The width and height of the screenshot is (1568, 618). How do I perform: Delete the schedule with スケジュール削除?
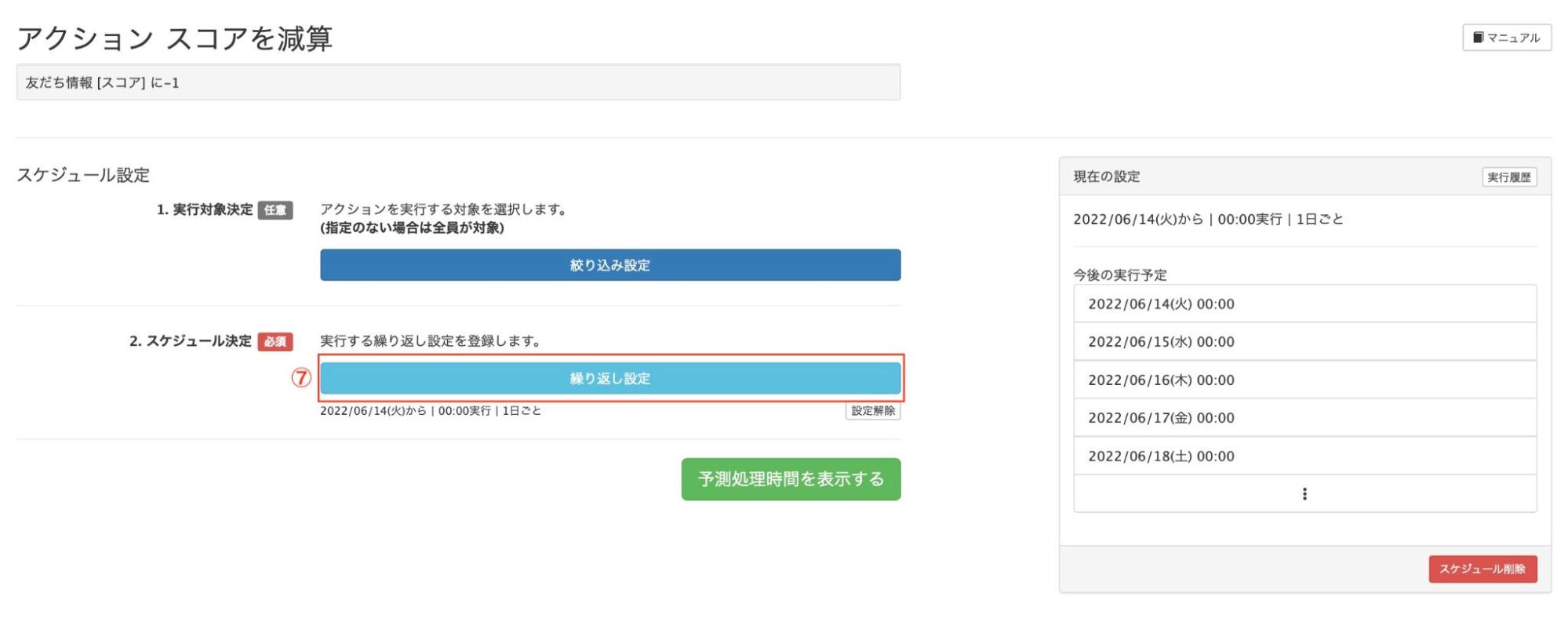coord(1482,569)
